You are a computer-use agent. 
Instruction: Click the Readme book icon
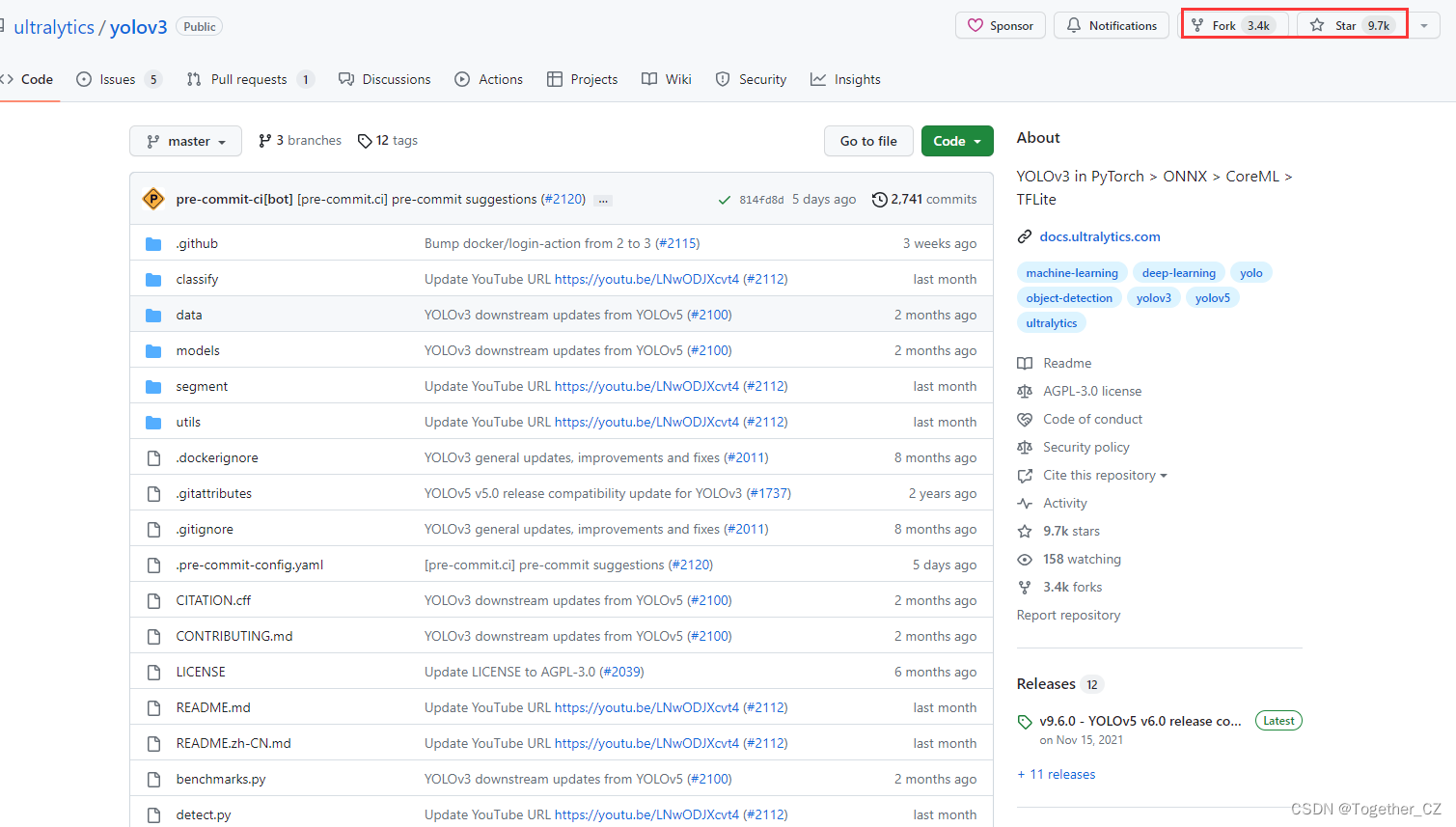click(x=1025, y=364)
